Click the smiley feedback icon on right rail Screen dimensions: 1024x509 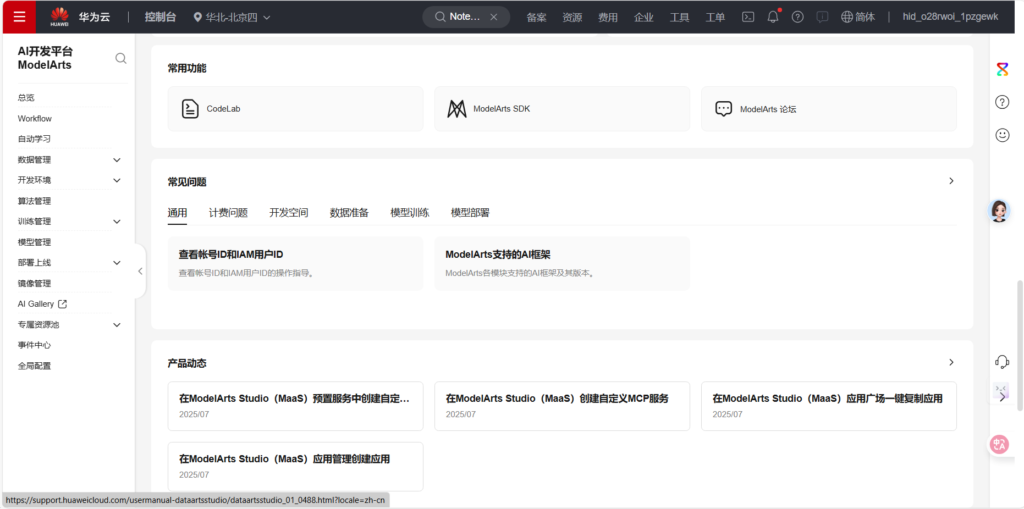point(1002,135)
